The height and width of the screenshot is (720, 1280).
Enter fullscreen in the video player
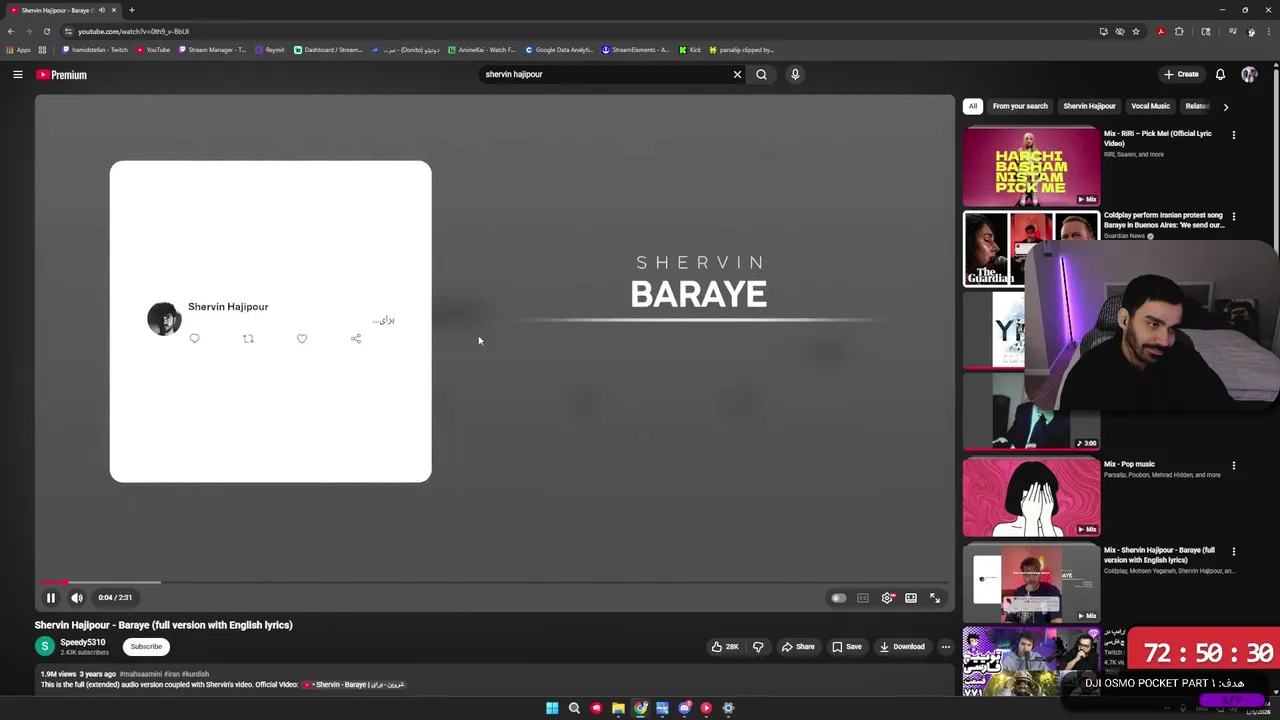pyautogui.click(x=935, y=598)
